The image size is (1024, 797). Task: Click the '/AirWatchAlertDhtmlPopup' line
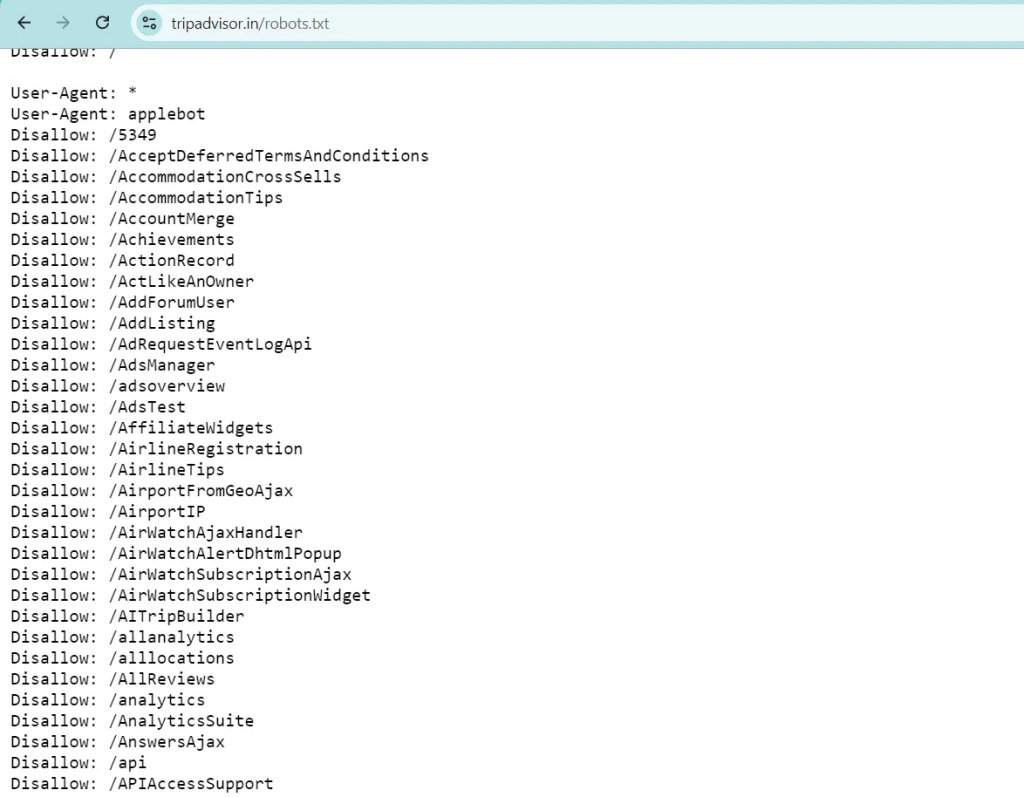tap(176, 553)
